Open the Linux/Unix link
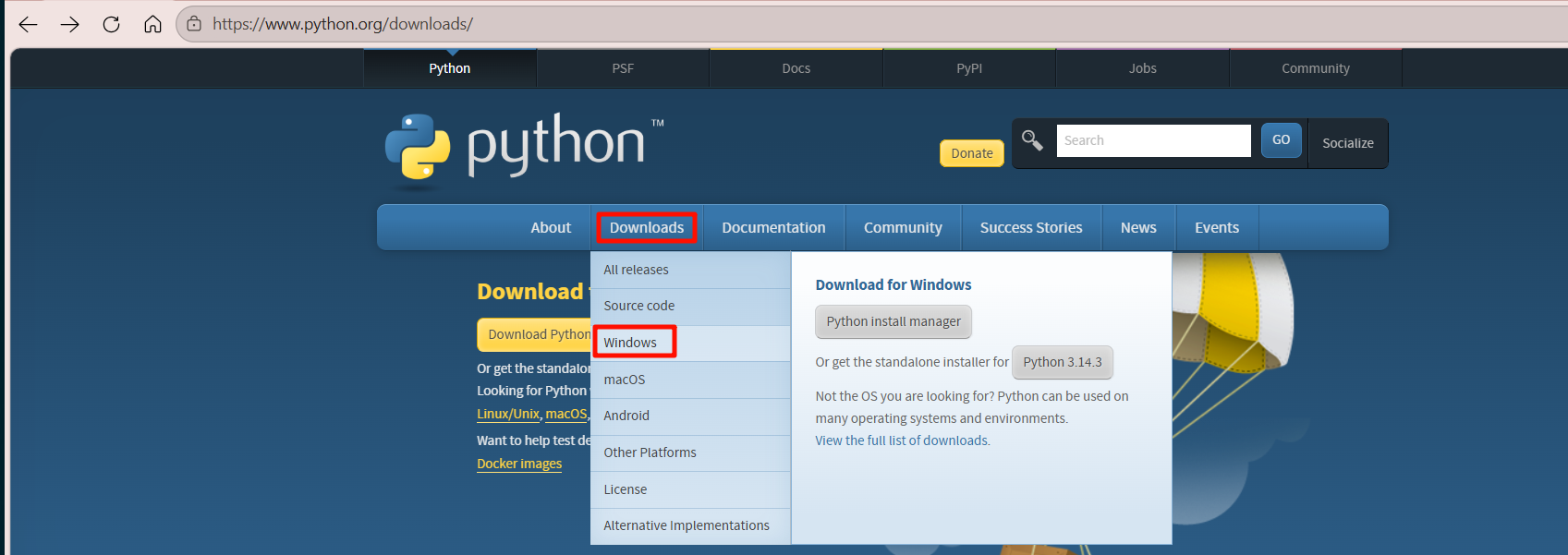This screenshot has height=555, width=1568. point(508,414)
